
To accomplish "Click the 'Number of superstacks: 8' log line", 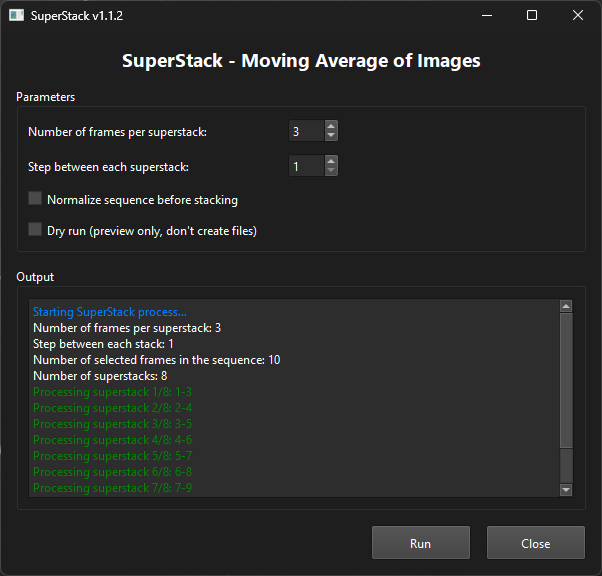I will (100, 376).
